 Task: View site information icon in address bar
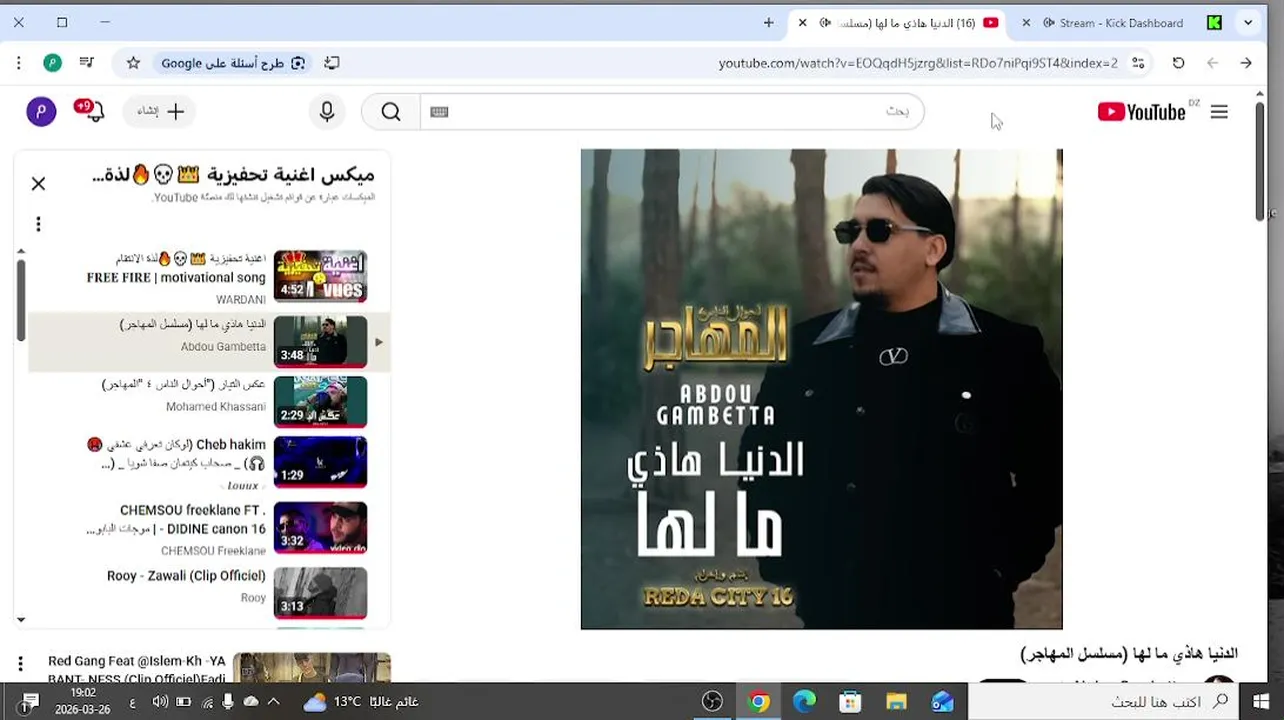(x=1138, y=63)
